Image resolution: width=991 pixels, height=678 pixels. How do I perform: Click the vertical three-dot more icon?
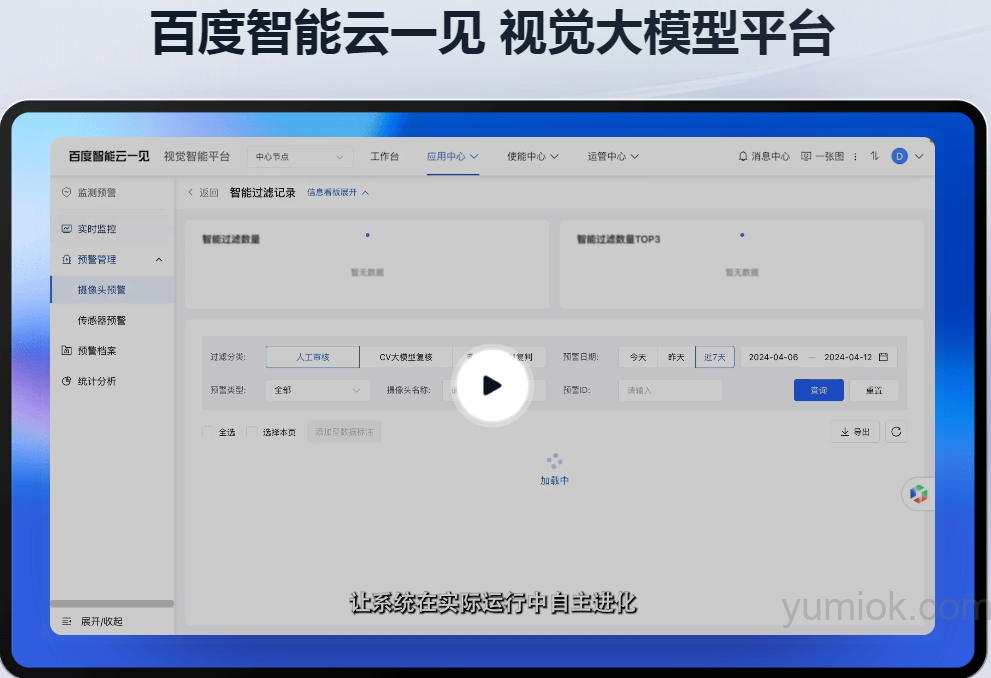855,156
